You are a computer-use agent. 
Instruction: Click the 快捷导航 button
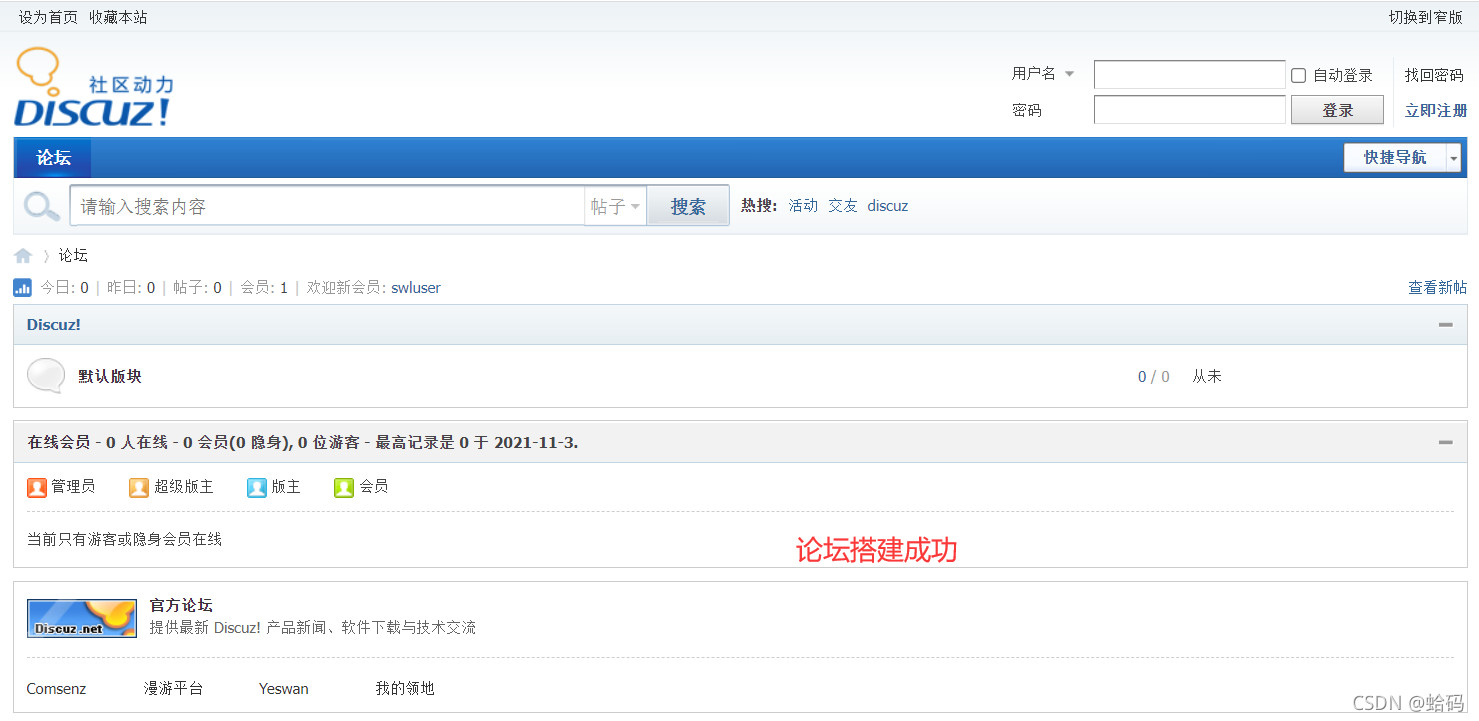(x=1395, y=158)
